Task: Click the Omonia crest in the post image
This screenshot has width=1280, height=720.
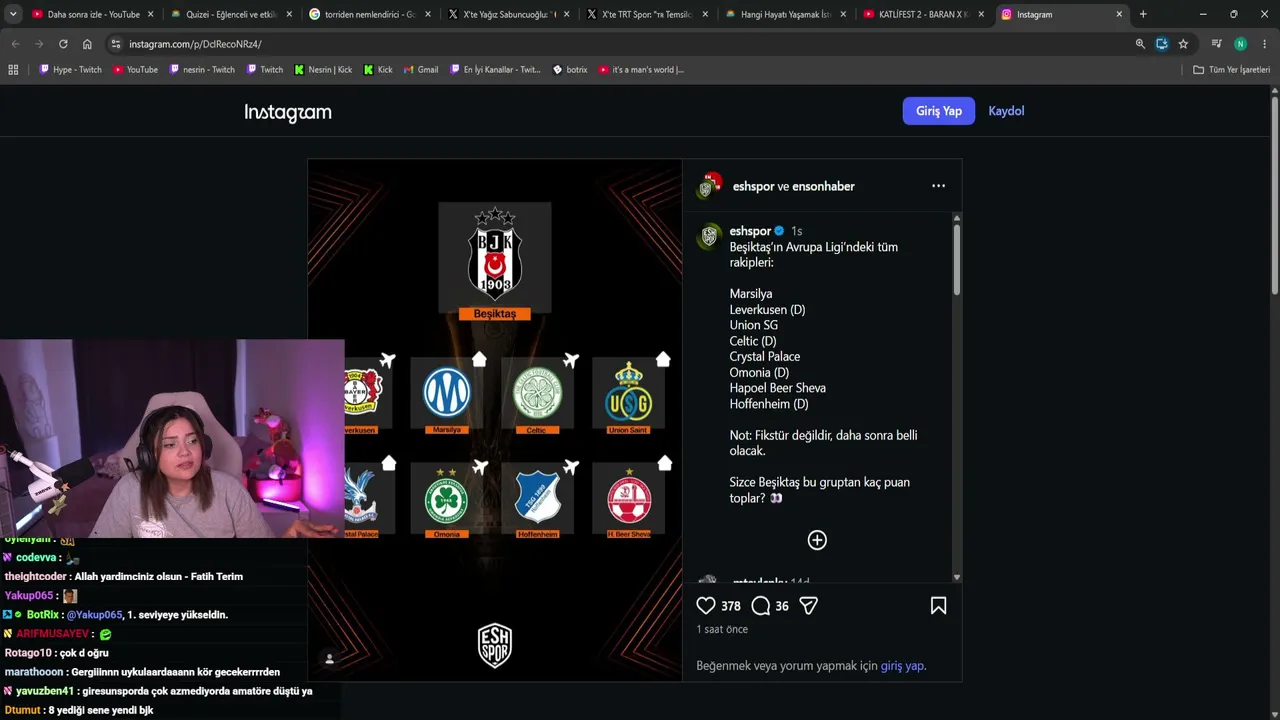Action: pos(446,497)
